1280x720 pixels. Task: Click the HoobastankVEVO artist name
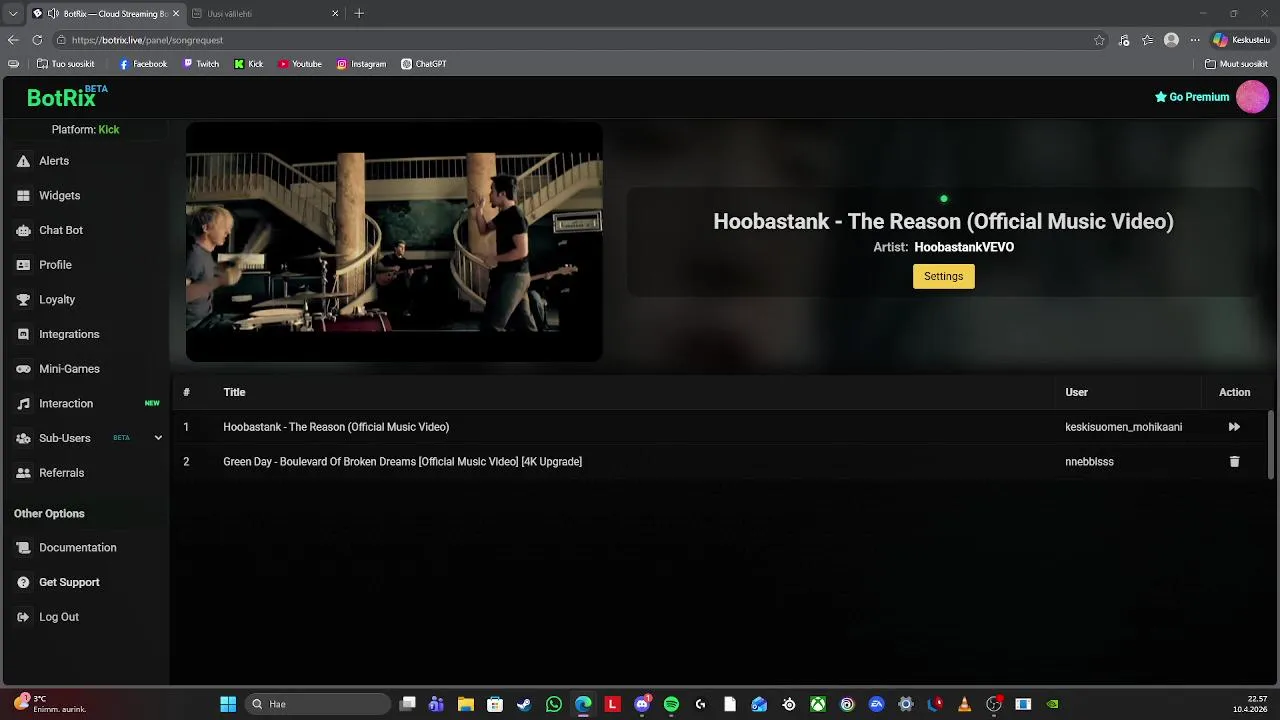964,247
